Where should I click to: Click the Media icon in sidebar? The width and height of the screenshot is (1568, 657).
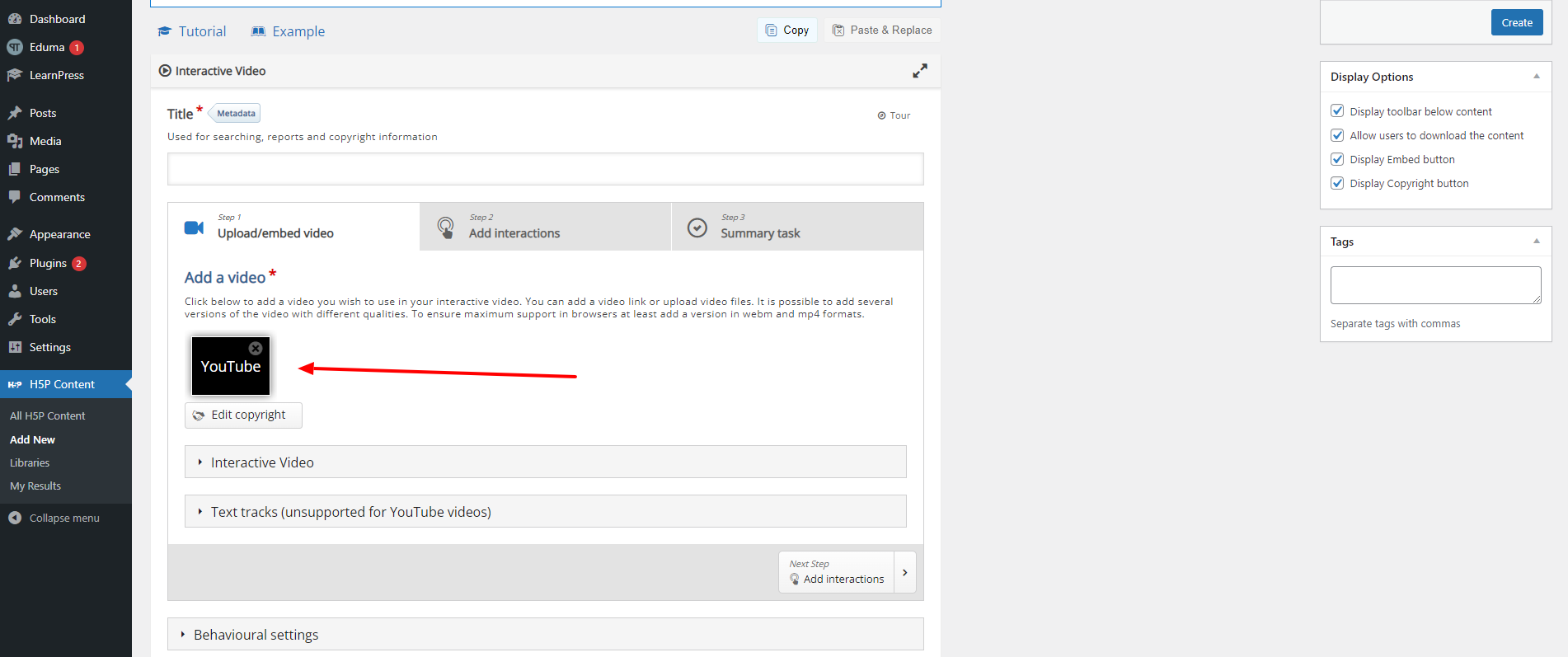point(15,141)
